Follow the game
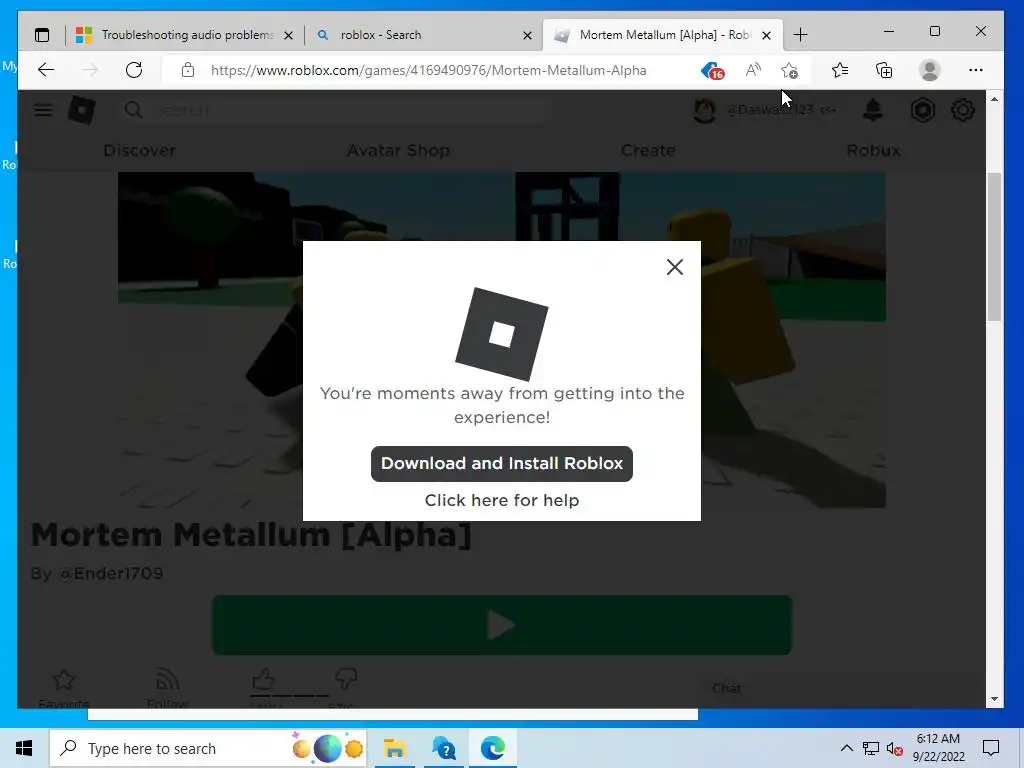The height and width of the screenshot is (768, 1024). pos(167,681)
